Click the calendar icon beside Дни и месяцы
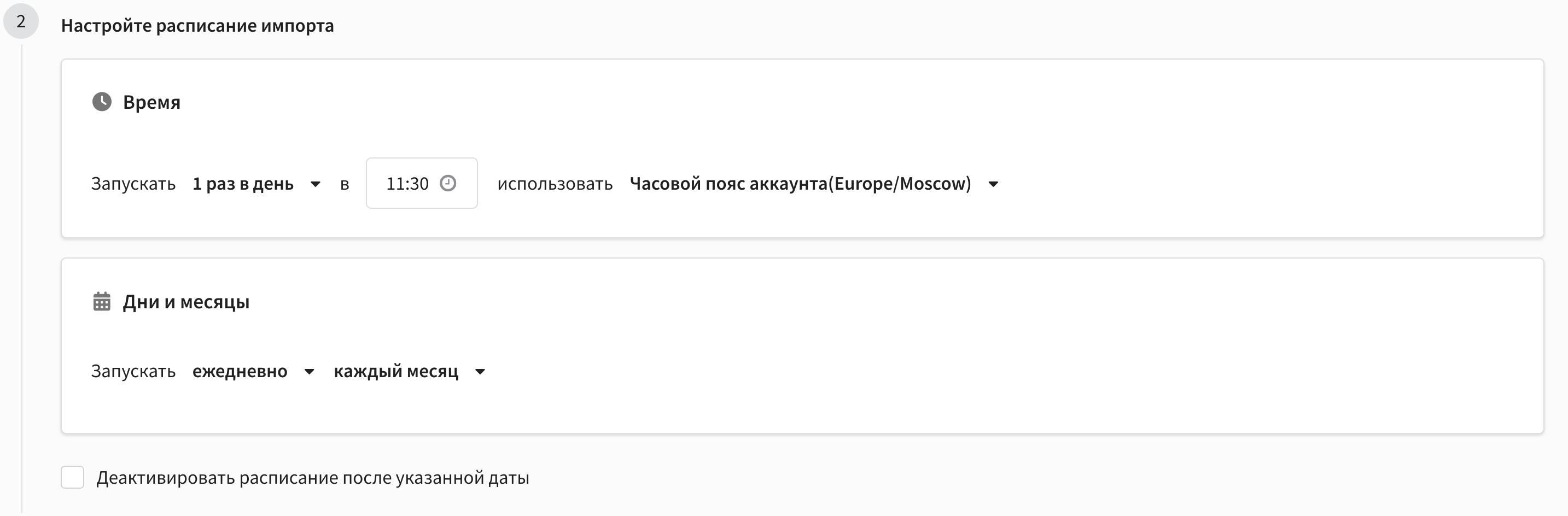Screen dimensions: 1568x516 pyautogui.click(x=102, y=301)
